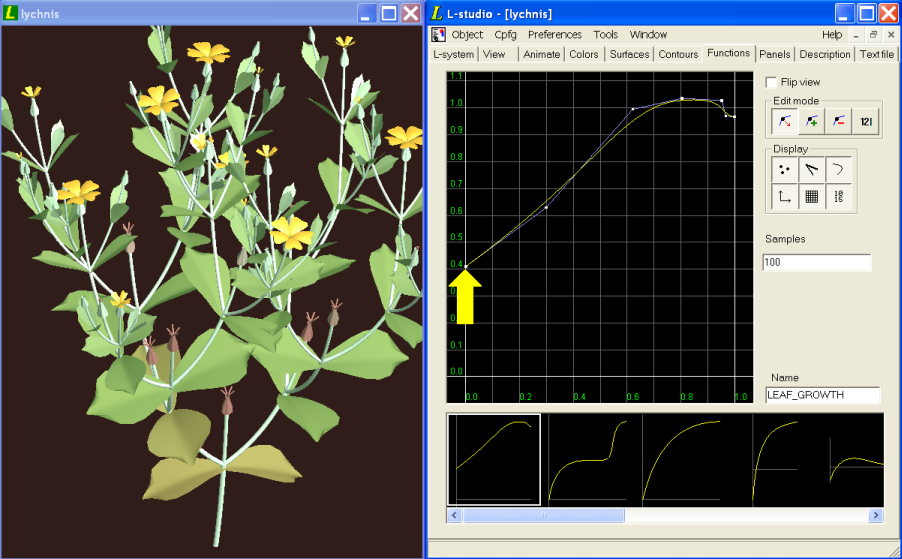
Task: Enable the Flip view checkbox
Action: (771, 82)
